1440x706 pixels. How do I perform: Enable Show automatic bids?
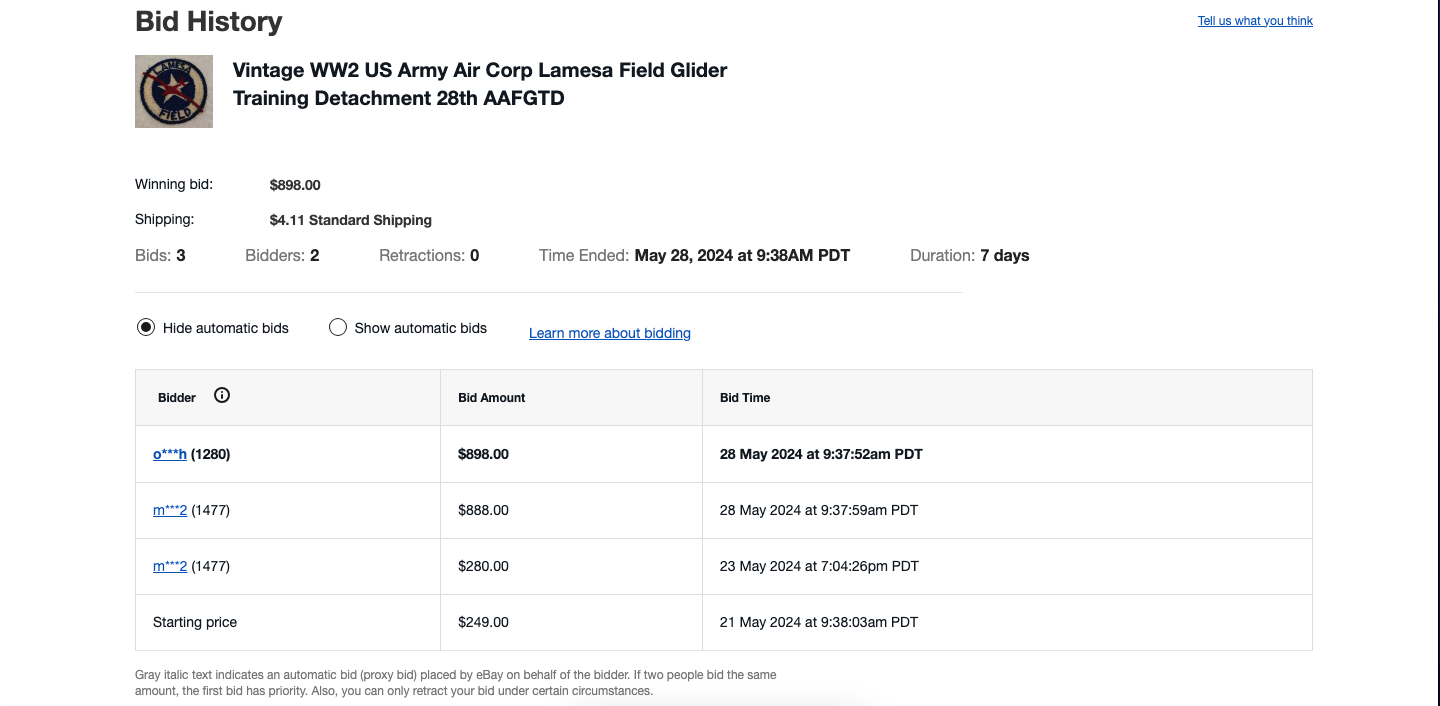coord(338,326)
